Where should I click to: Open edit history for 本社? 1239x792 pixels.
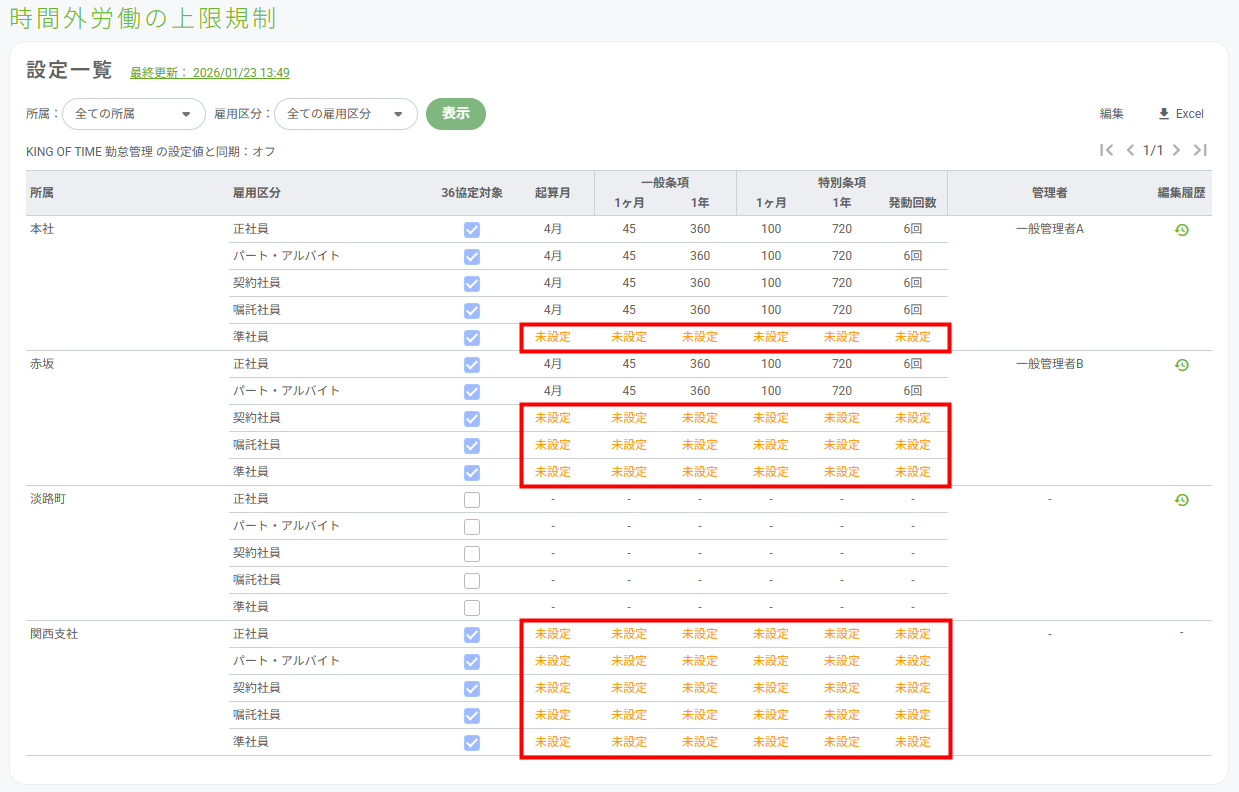[1181, 230]
